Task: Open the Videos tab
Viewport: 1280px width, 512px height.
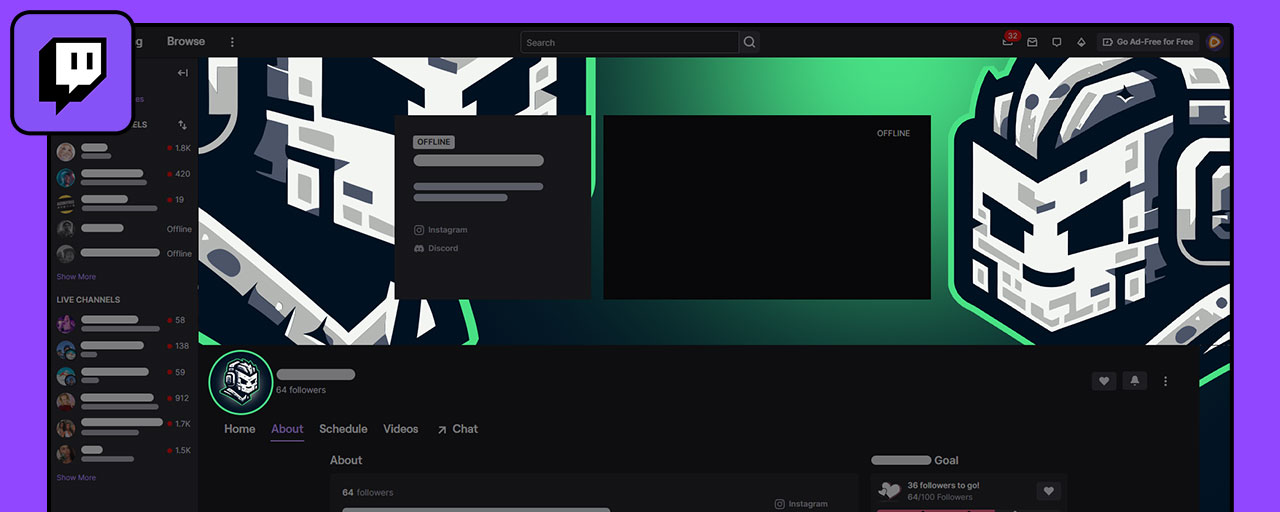Action: 401,429
